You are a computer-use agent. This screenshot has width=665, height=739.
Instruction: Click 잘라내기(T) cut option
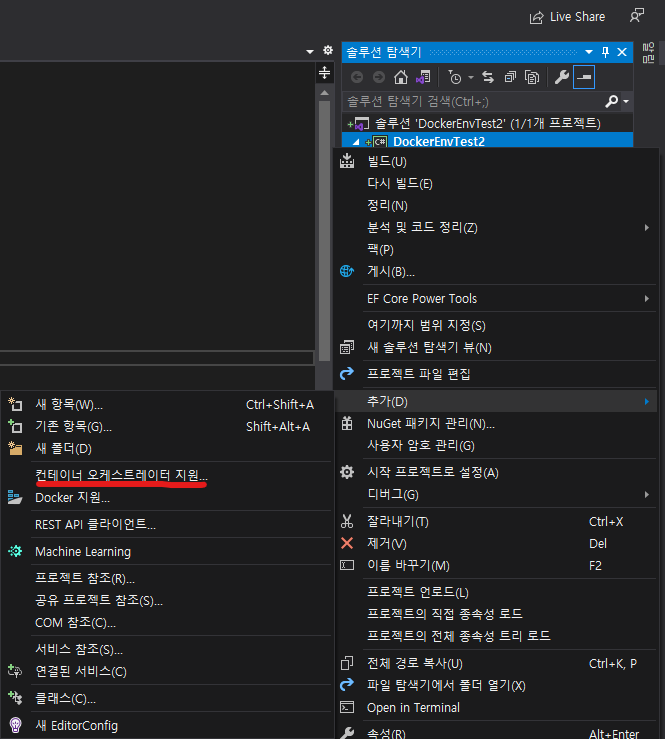point(495,521)
